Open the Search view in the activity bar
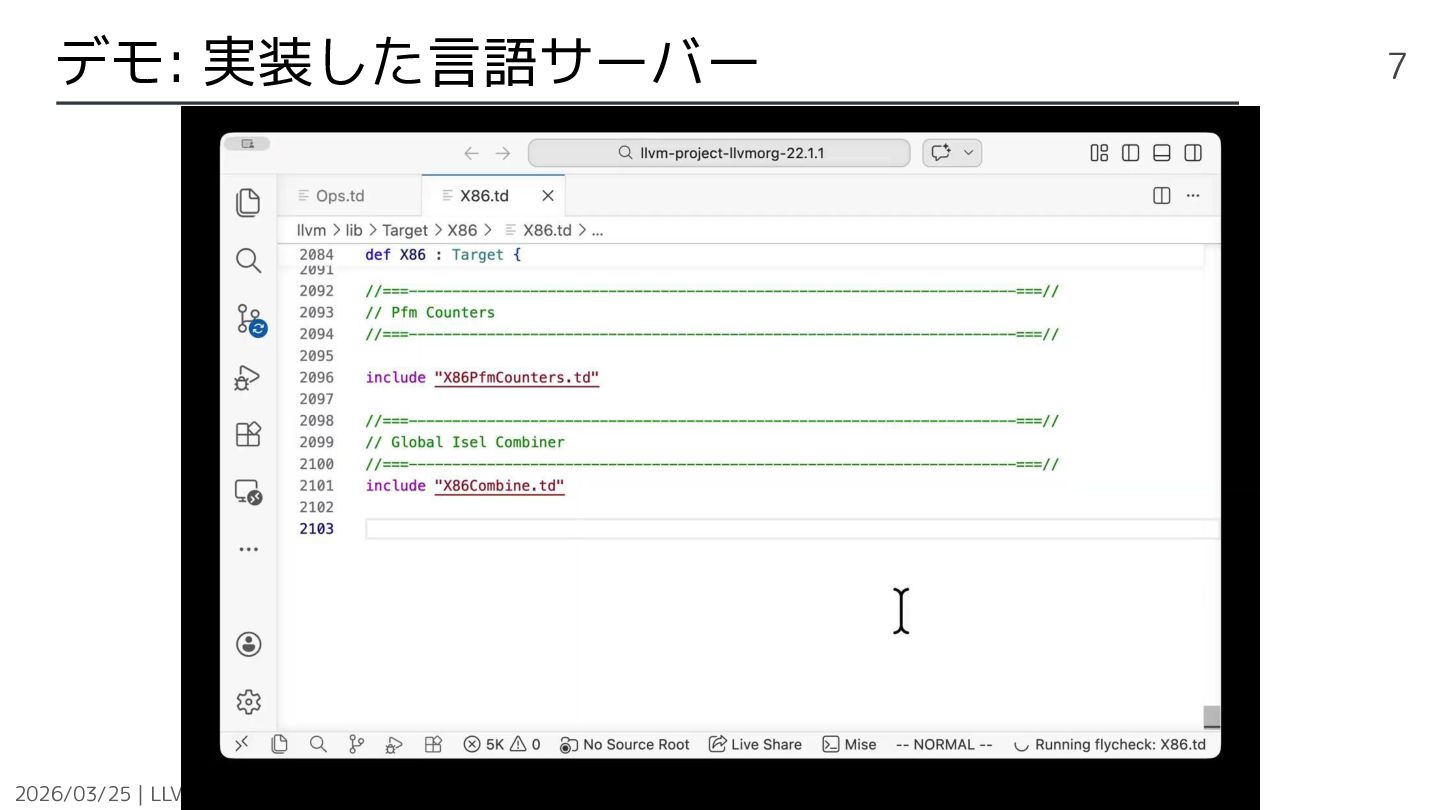 (x=248, y=261)
